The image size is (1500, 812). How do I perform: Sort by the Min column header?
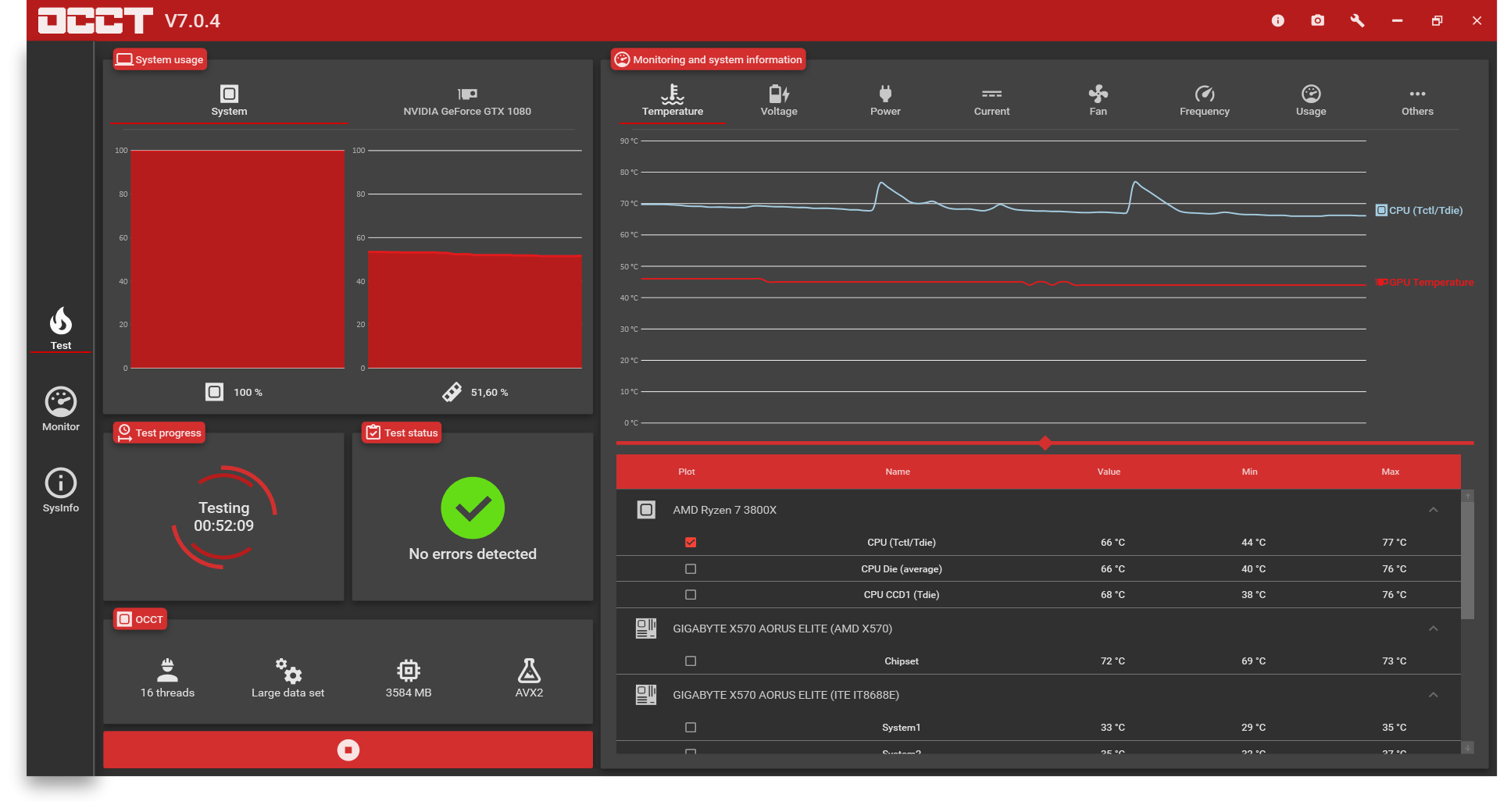coord(1249,472)
